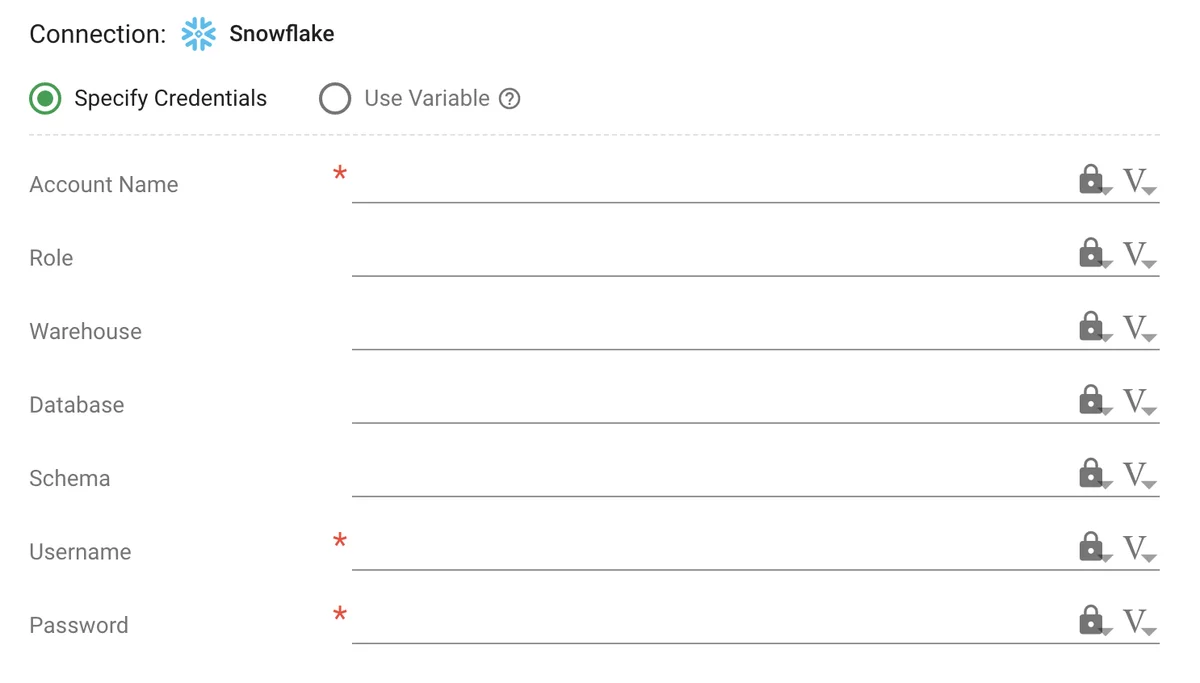Select the Specify Credentials radio button

[44, 98]
